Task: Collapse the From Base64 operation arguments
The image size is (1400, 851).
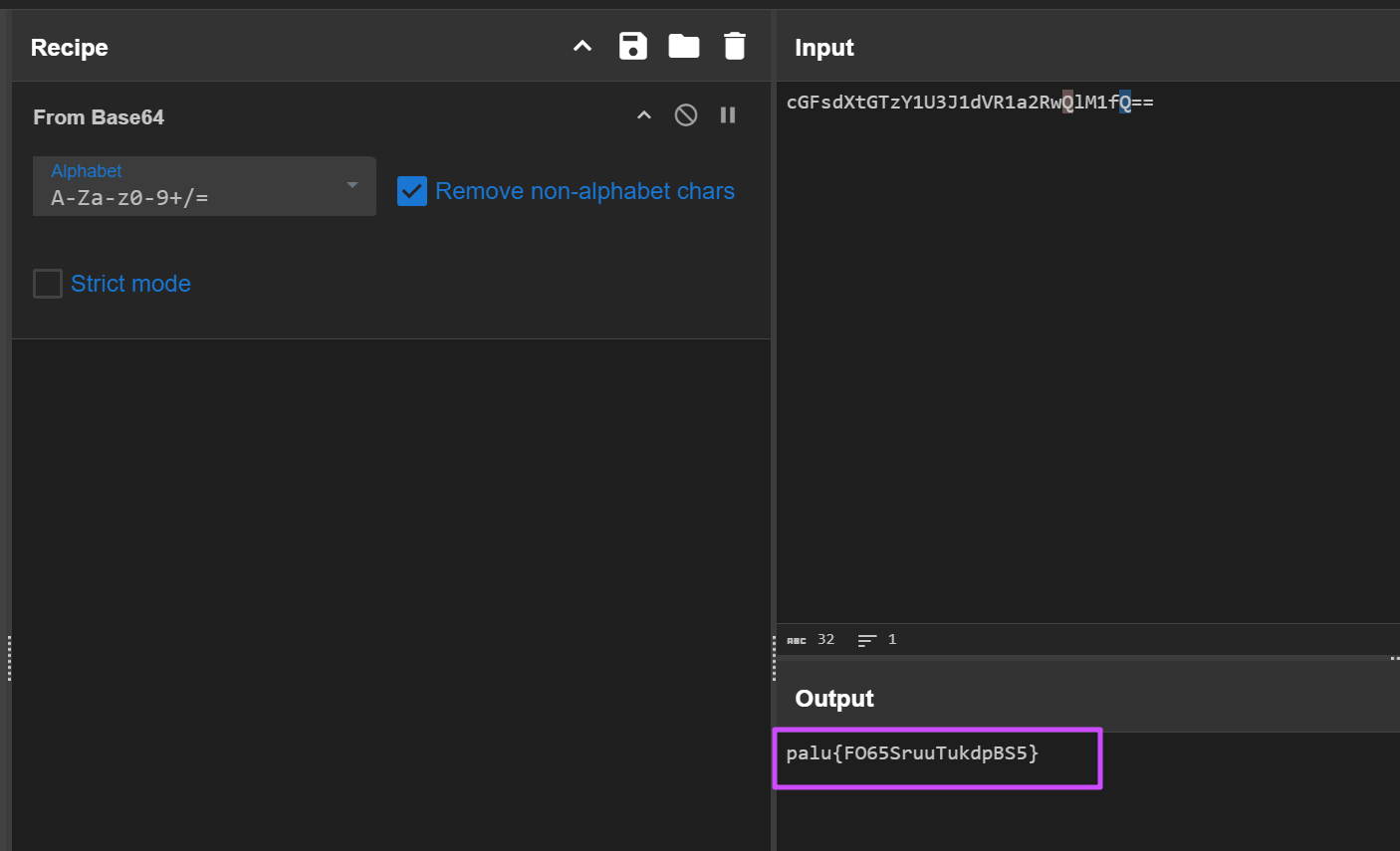Action: [x=644, y=115]
